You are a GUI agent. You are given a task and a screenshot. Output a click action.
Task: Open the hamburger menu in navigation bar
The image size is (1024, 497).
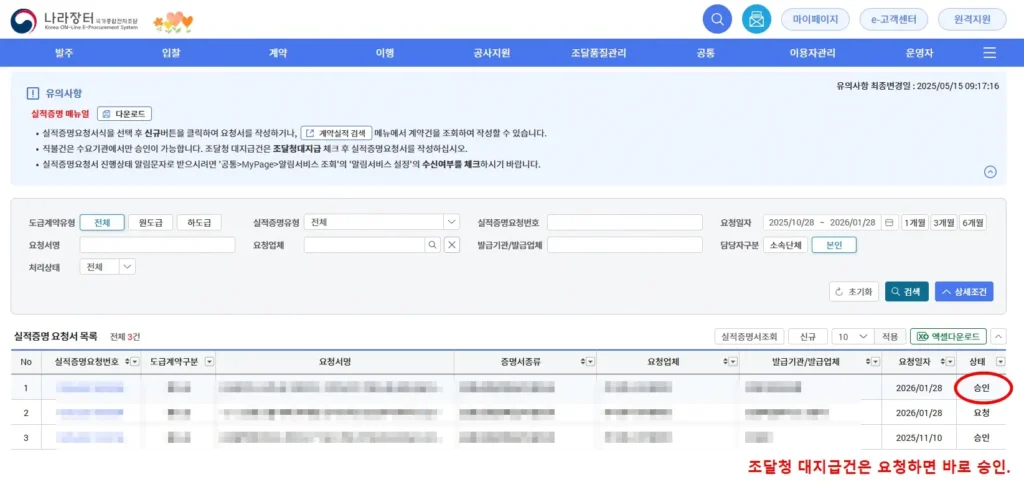tap(989, 52)
